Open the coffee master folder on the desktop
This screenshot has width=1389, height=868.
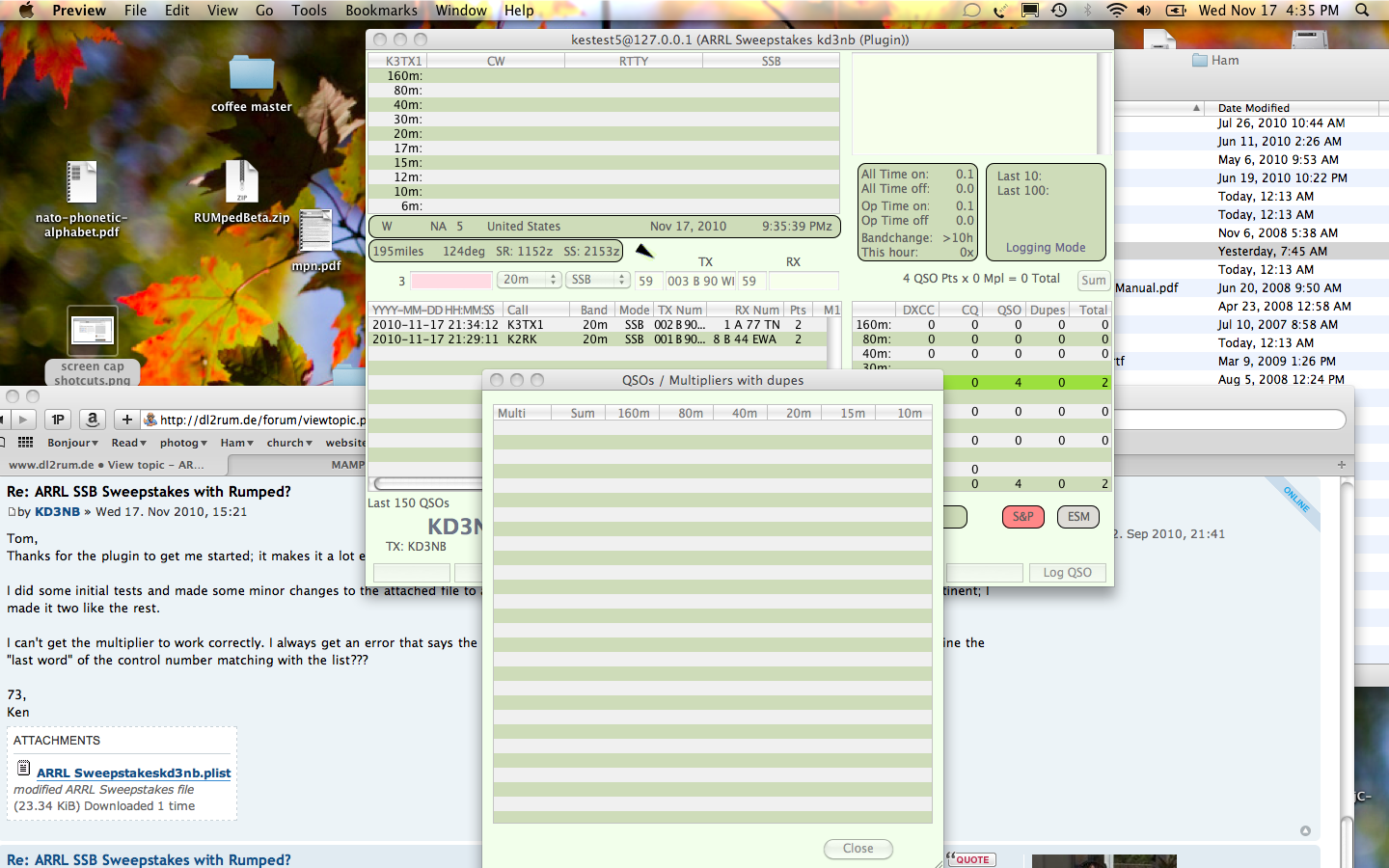pos(252,74)
